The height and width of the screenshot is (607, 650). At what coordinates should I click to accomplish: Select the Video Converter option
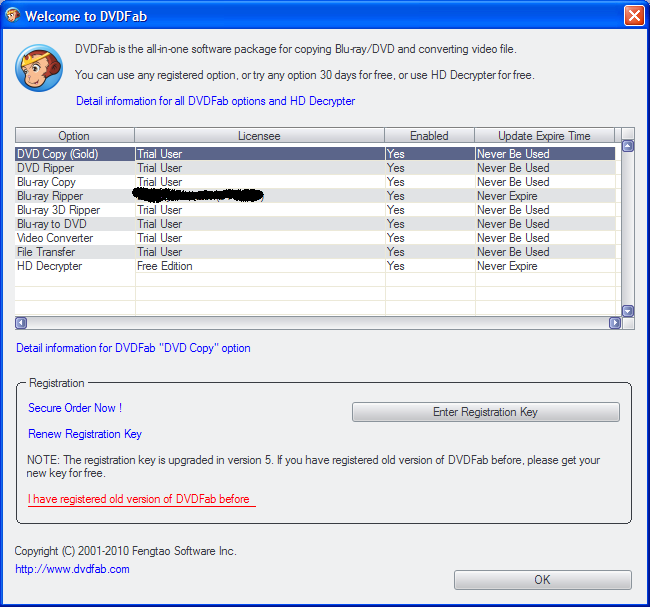point(315,238)
